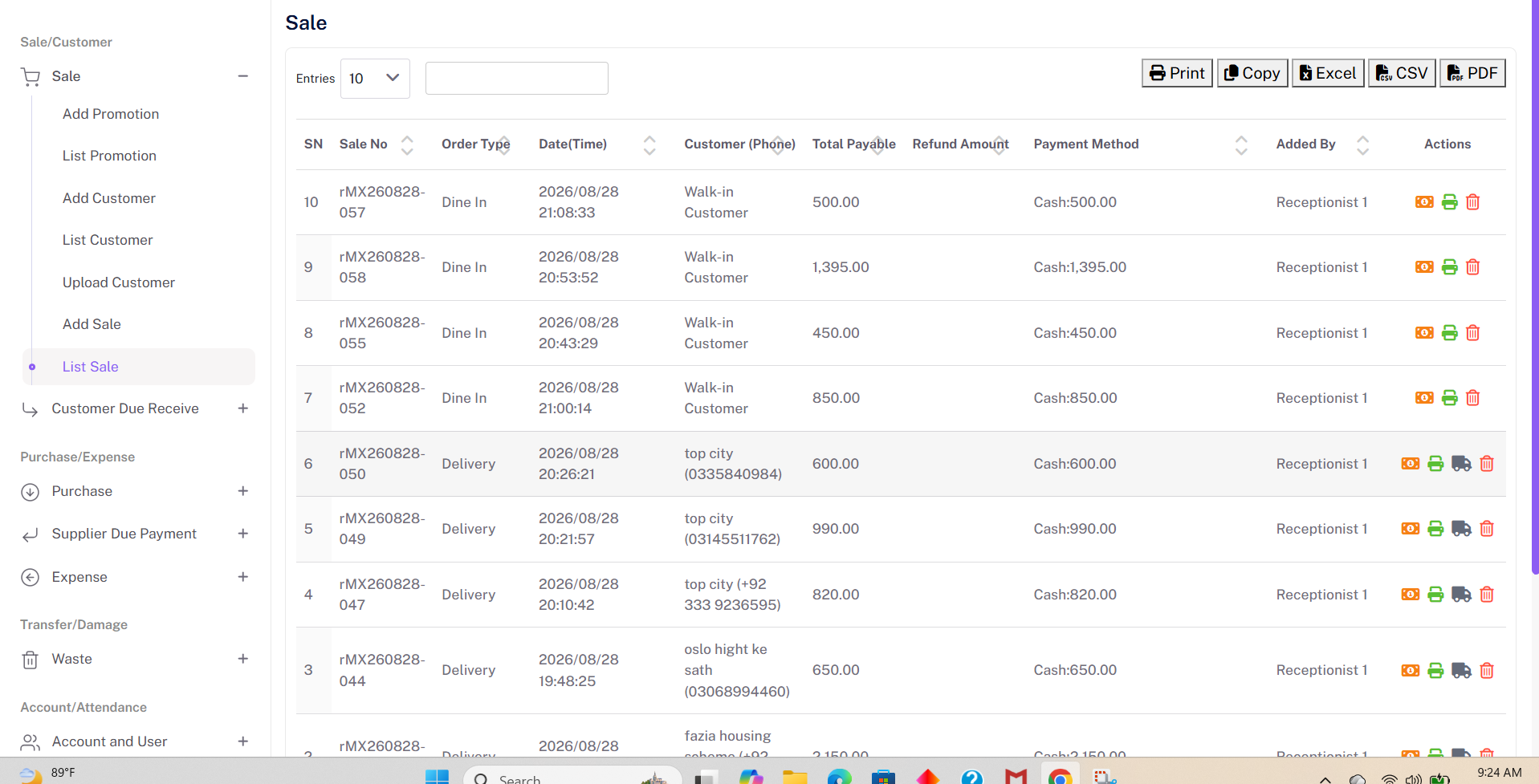Viewport: 1539px width, 784px height.
Task: Click refund icon for sale rMX260828-049
Action: [1411, 529]
